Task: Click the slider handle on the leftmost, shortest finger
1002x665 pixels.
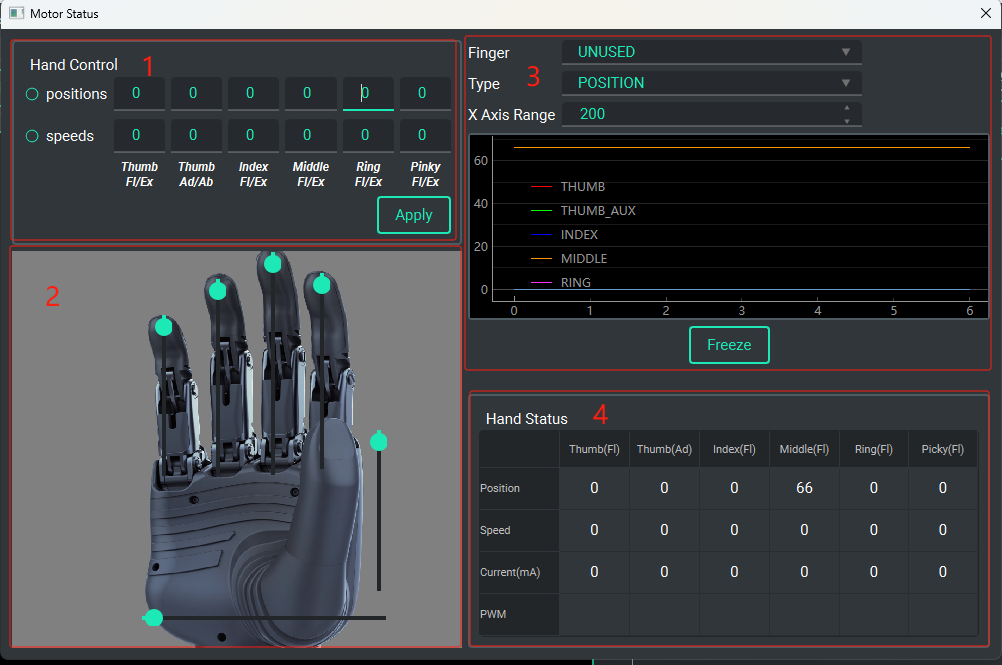Action: pos(164,326)
